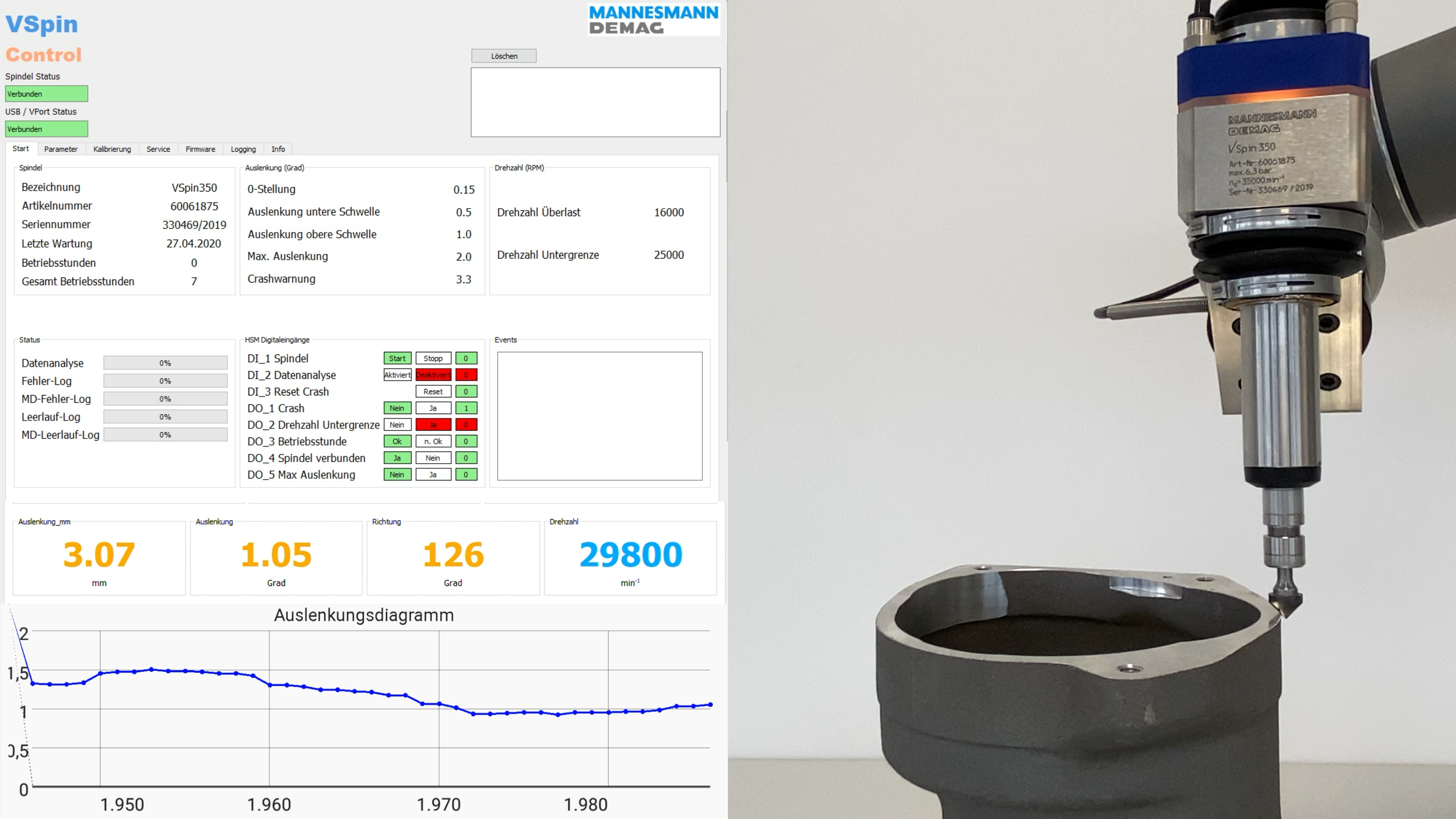Click the 1.960 x-axis label on chart

(x=269, y=804)
